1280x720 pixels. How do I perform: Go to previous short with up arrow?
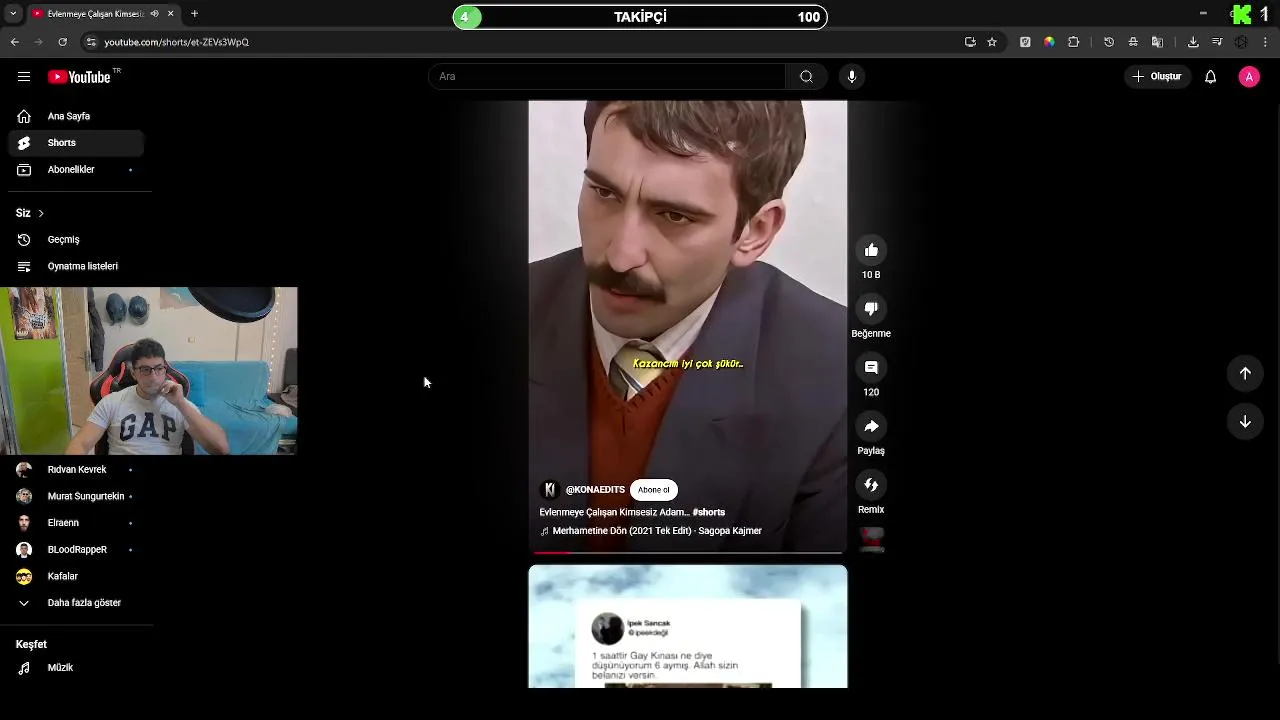click(1245, 373)
